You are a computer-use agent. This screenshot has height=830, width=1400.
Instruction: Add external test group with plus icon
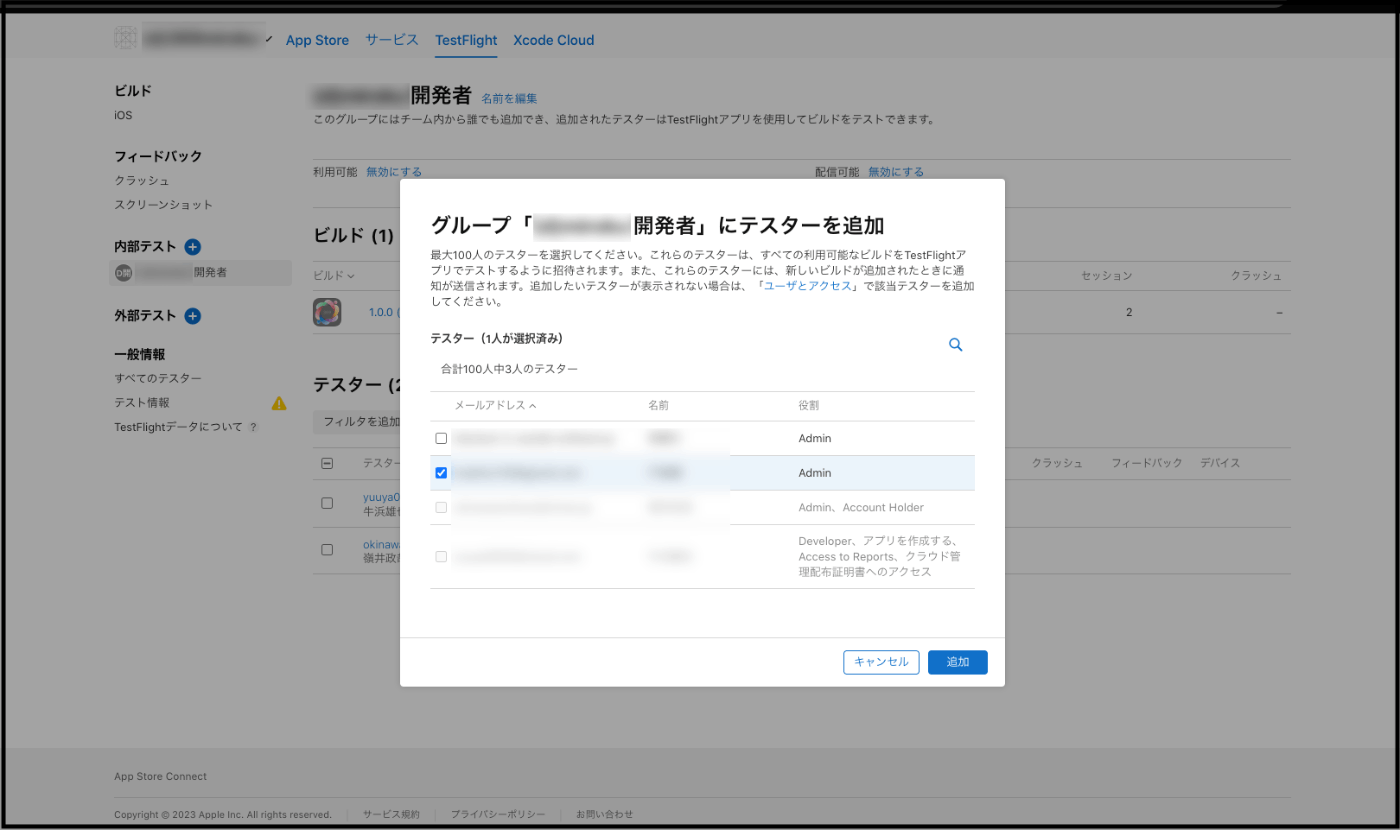tap(193, 316)
